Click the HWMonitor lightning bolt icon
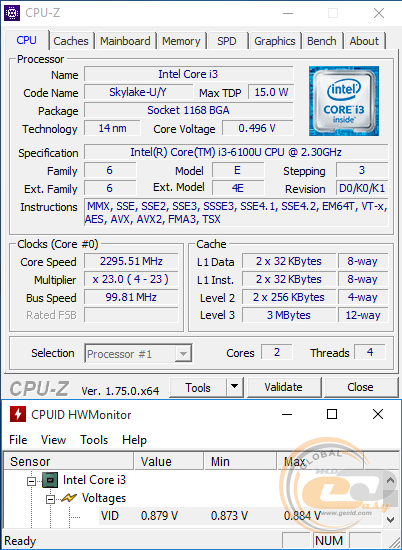Image resolution: width=402 pixels, height=550 pixels. pyautogui.click(x=18, y=415)
